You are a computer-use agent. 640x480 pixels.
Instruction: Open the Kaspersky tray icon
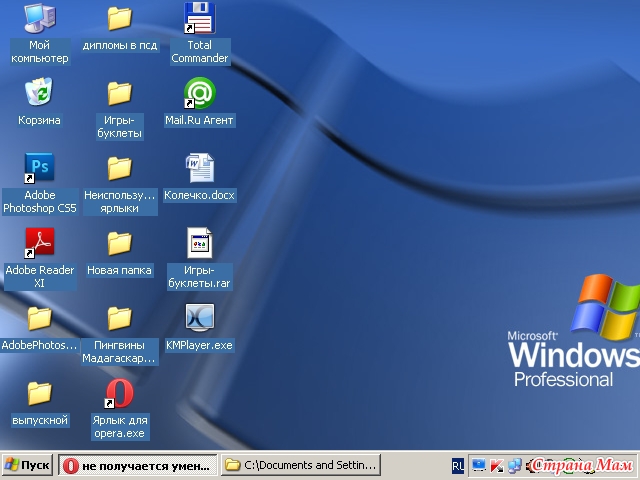tap(496, 466)
